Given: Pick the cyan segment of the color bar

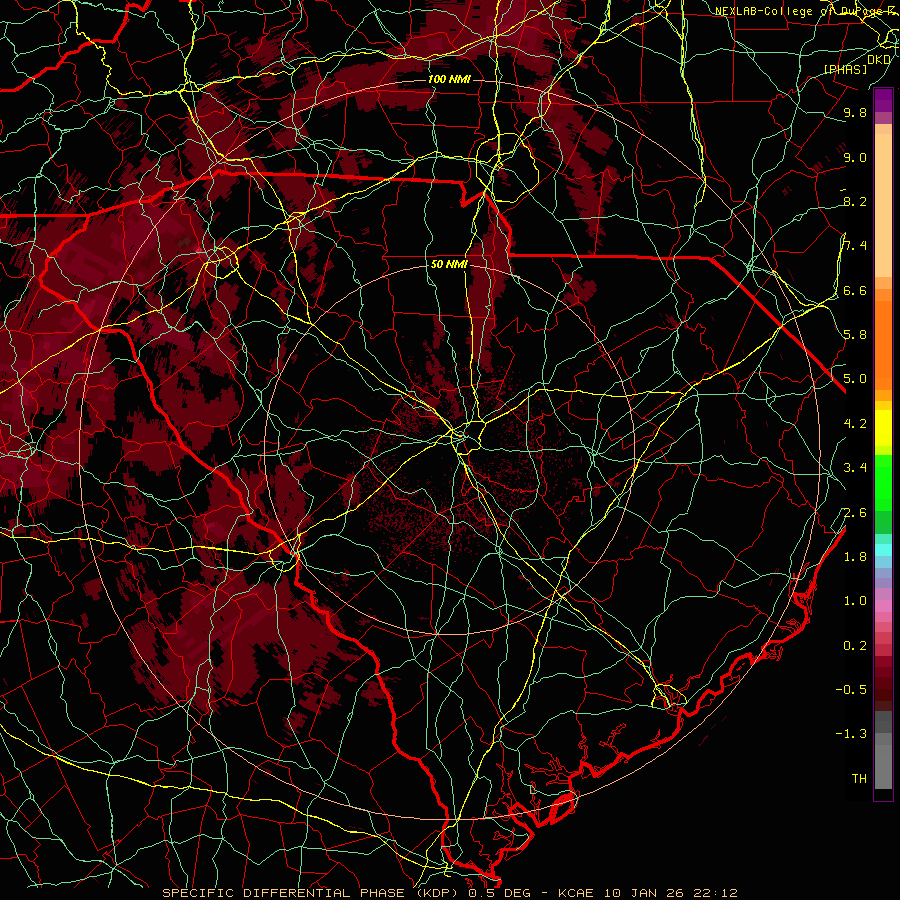Looking at the screenshot, I should [883, 549].
